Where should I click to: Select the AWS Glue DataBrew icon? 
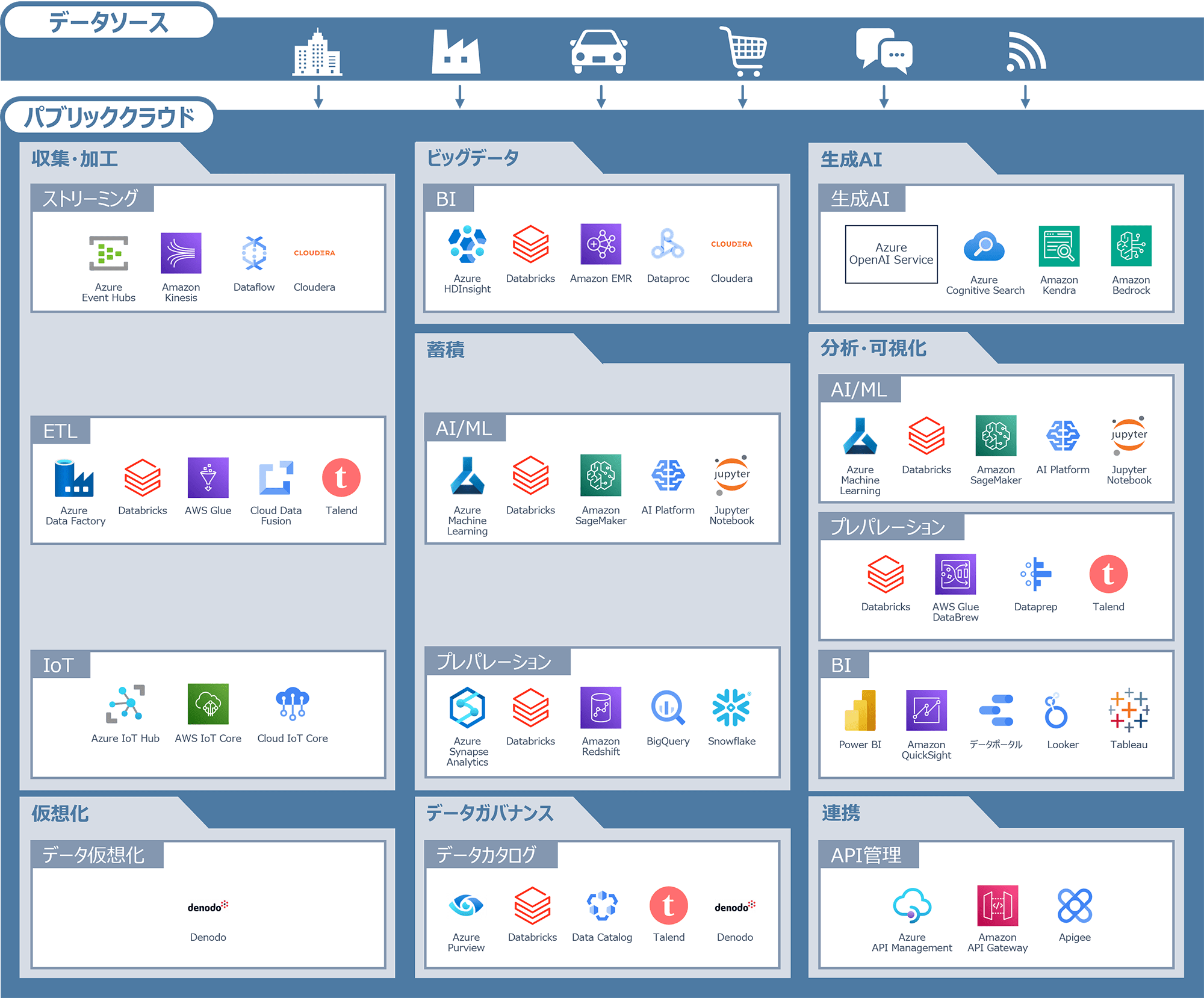(x=955, y=574)
